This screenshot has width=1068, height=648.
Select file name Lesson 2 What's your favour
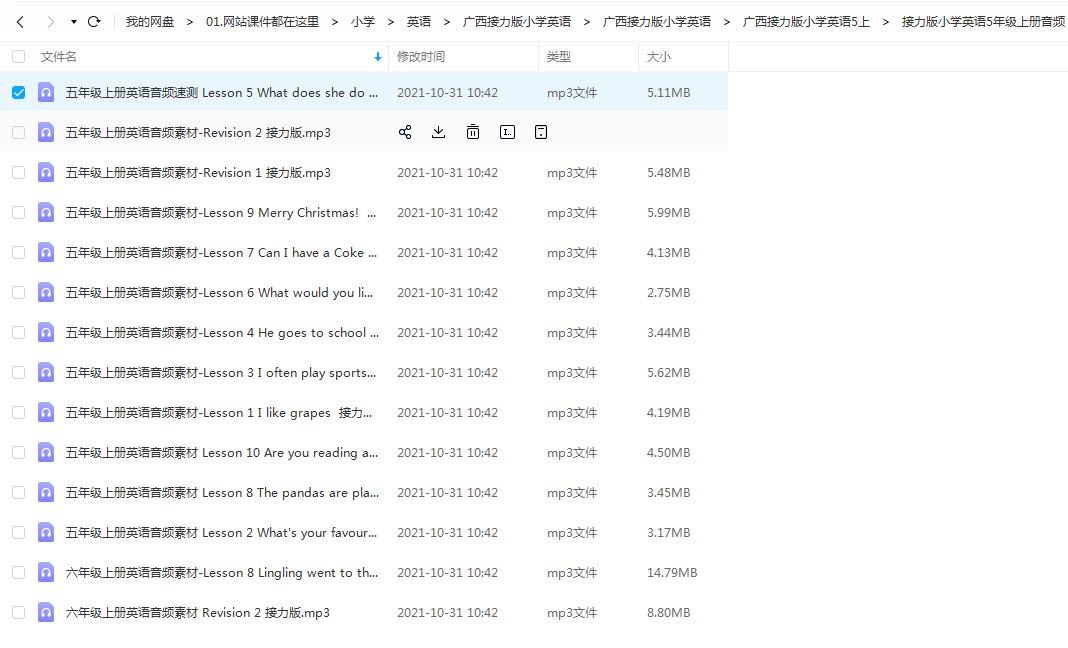(x=221, y=533)
